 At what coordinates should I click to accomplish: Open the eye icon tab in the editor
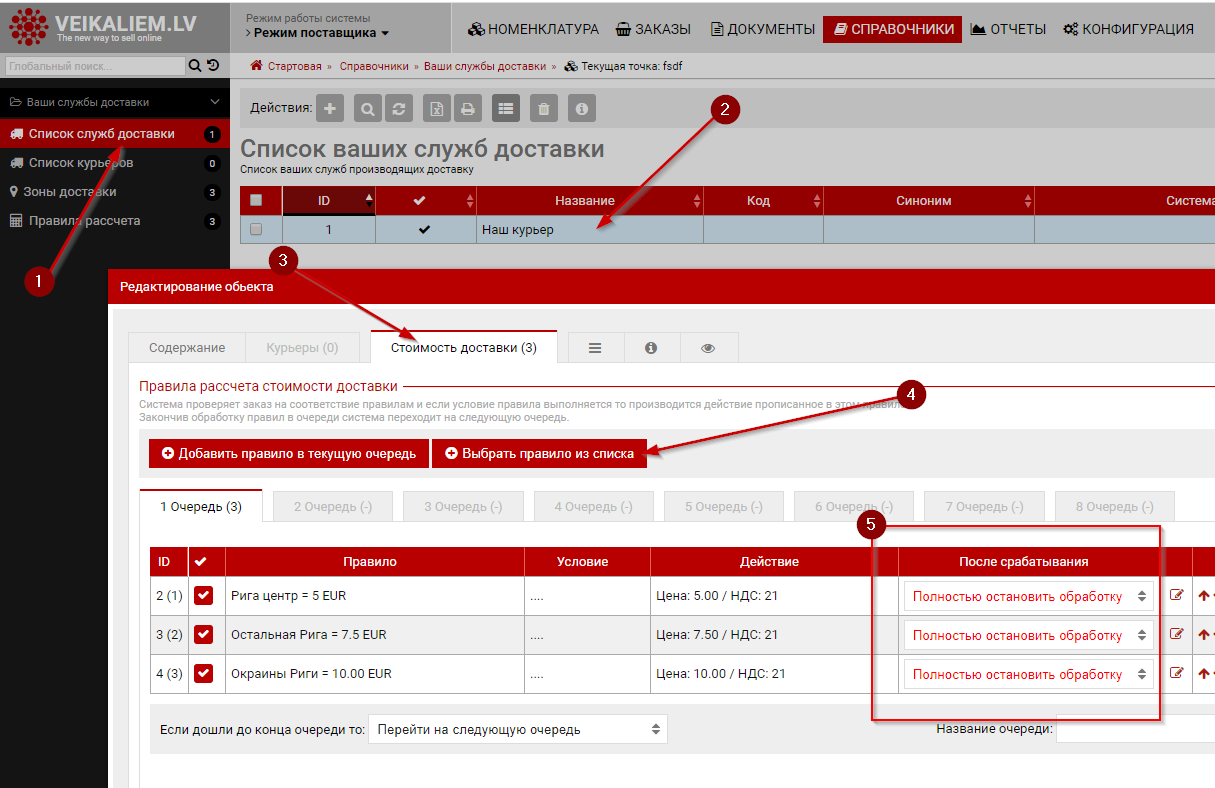point(708,348)
